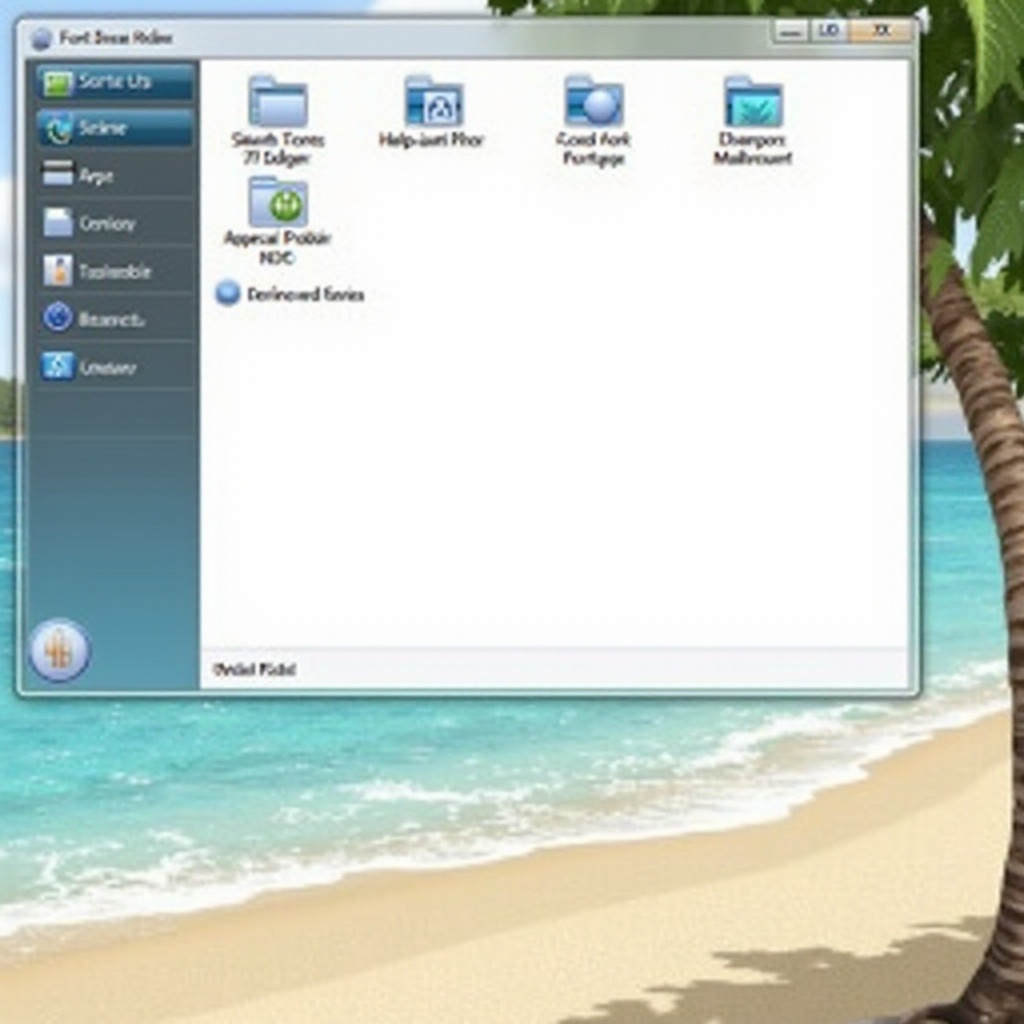Select the folder with the green badge
Screen dimensions: 1024x1024
pos(278,202)
